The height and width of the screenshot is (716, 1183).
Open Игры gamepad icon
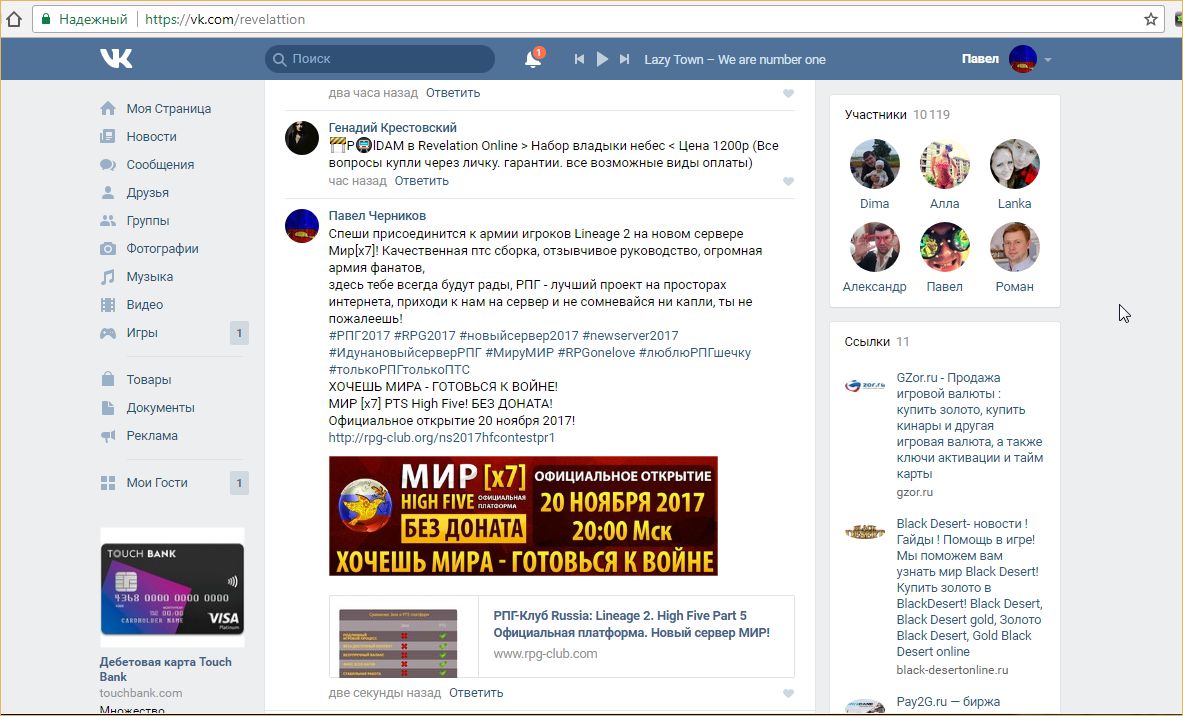(x=108, y=333)
